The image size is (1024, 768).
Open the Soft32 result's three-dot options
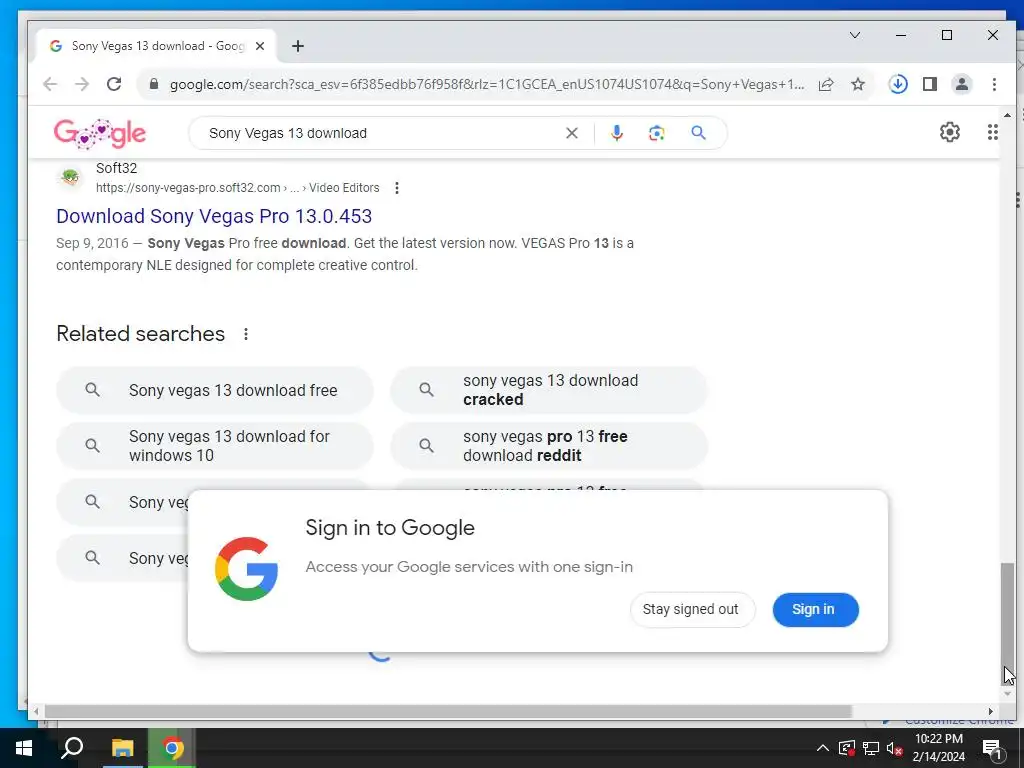[396, 188]
